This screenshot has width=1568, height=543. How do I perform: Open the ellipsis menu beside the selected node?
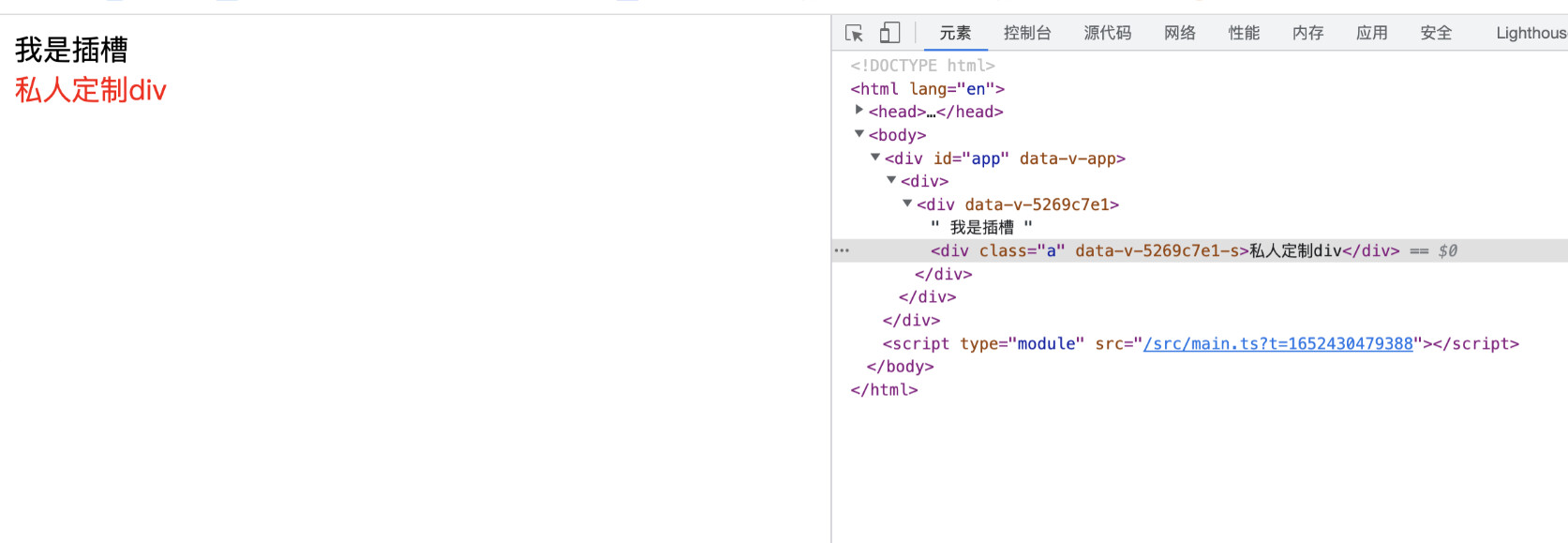click(842, 250)
